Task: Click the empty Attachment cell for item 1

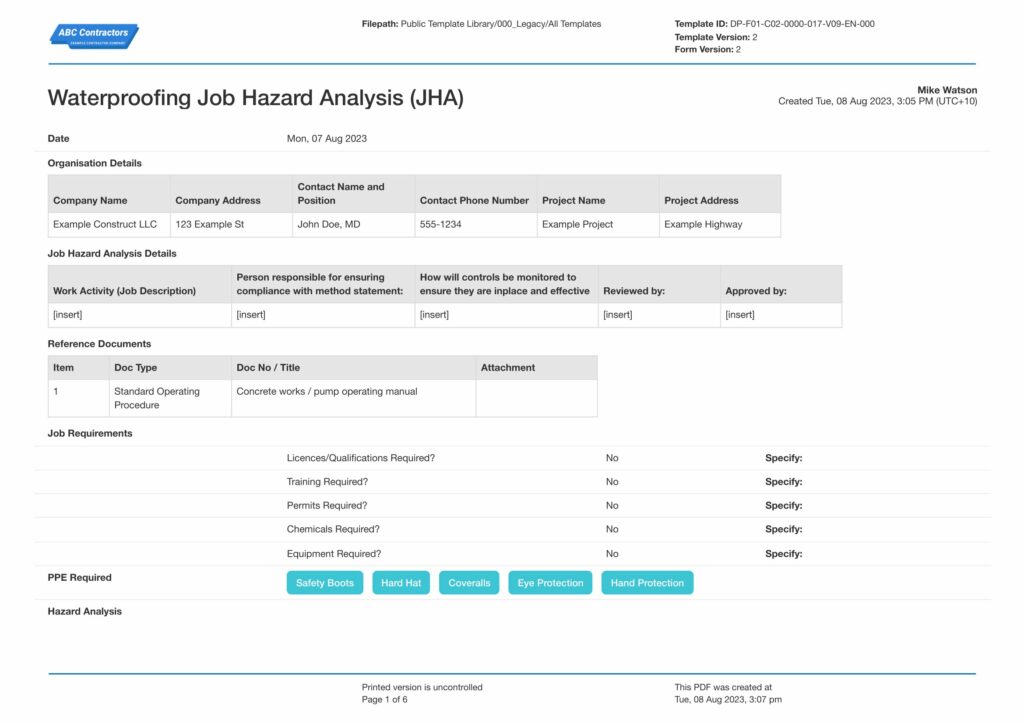Action: (536, 398)
